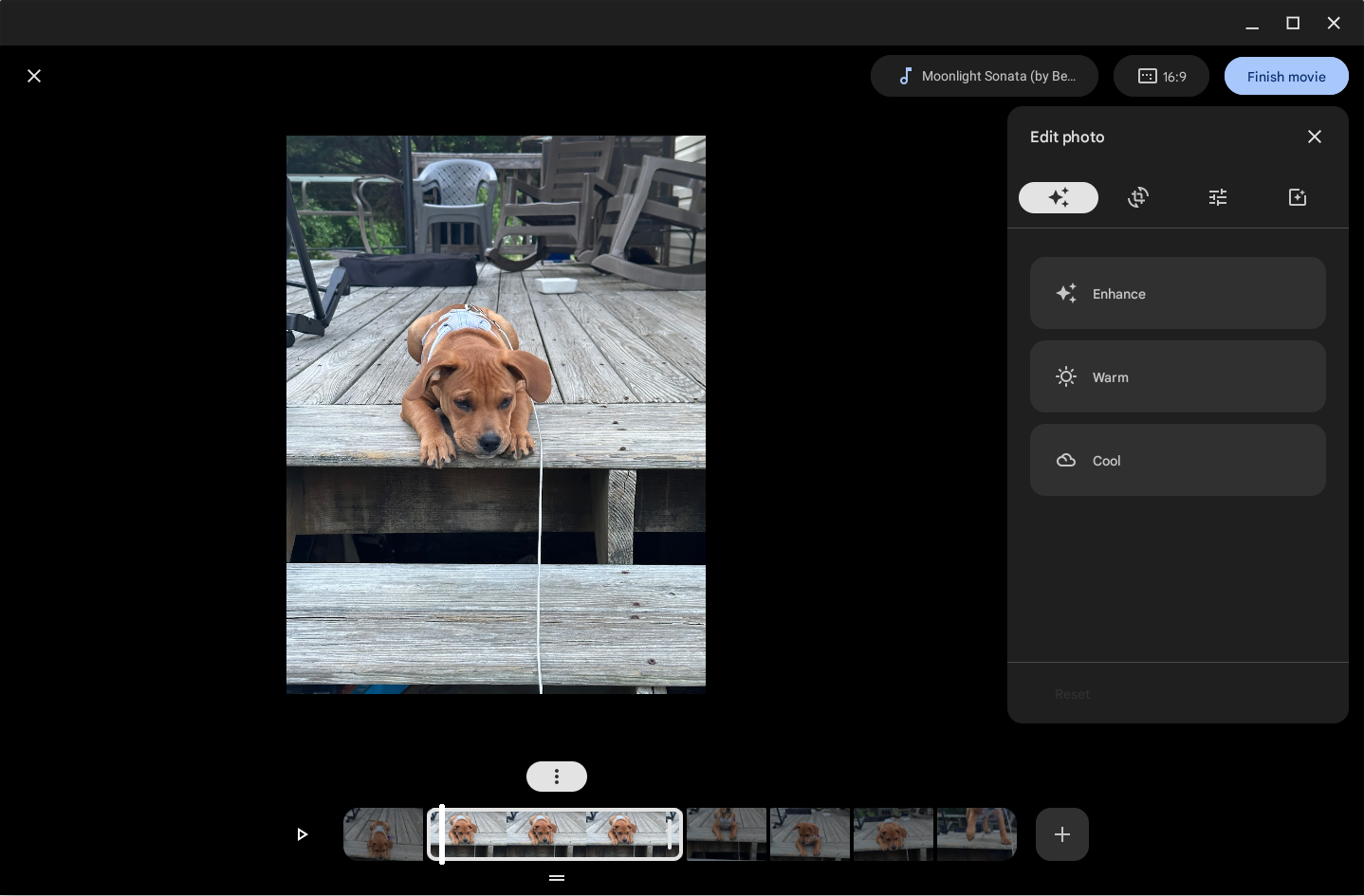This screenshot has width=1364, height=896.
Task: Click the trim handle at selected clip's end
Action: tap(671, 834)
